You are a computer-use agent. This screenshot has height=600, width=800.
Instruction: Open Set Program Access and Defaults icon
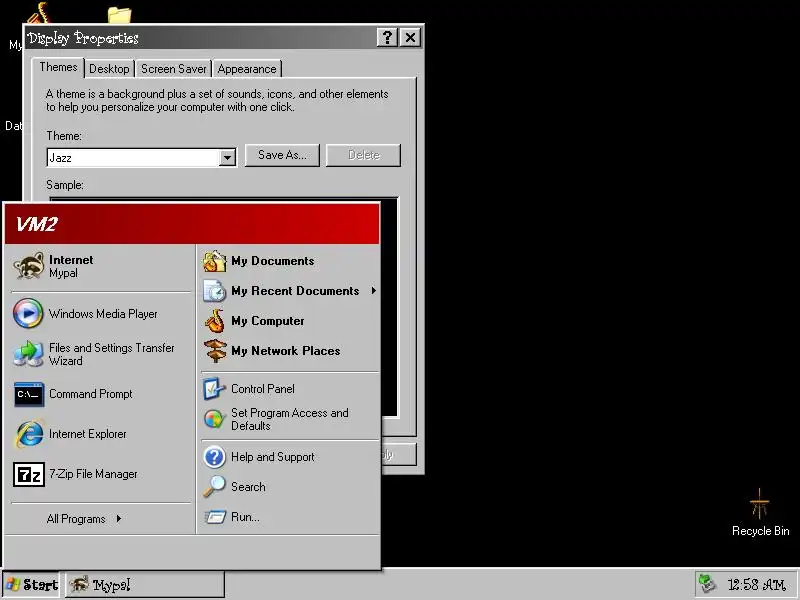[214, 419]
